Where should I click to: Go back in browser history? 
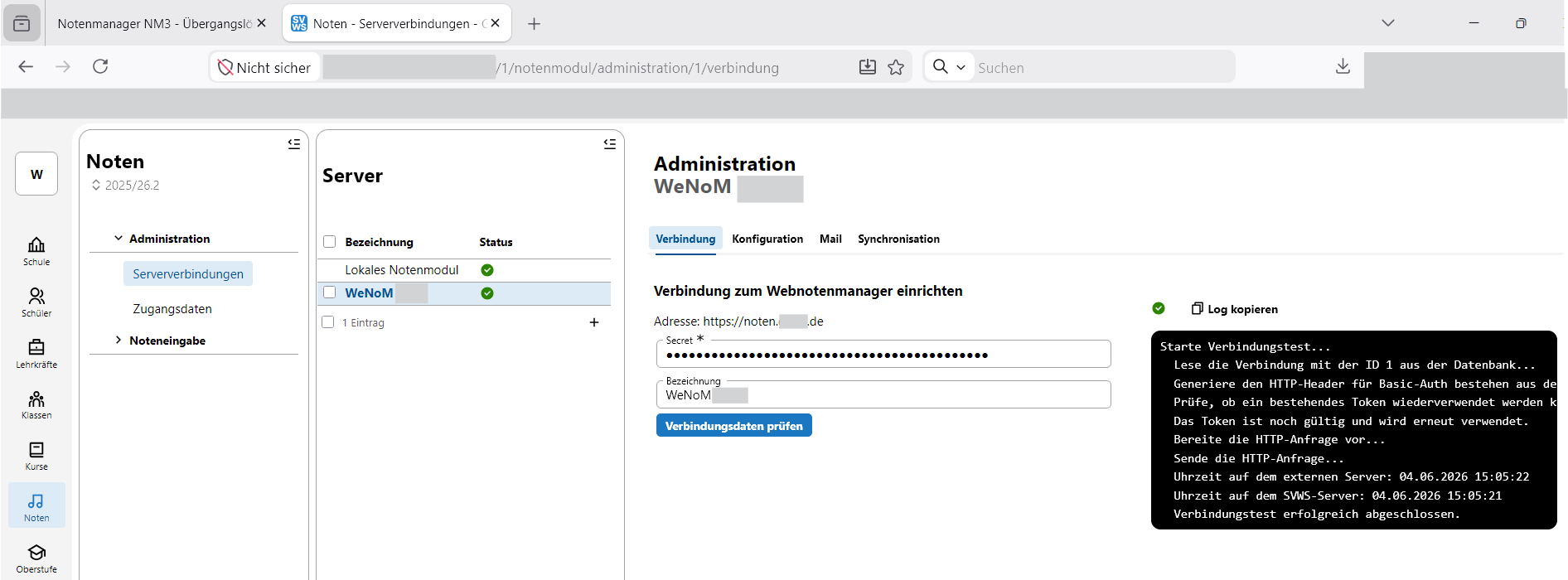[26, 67]
